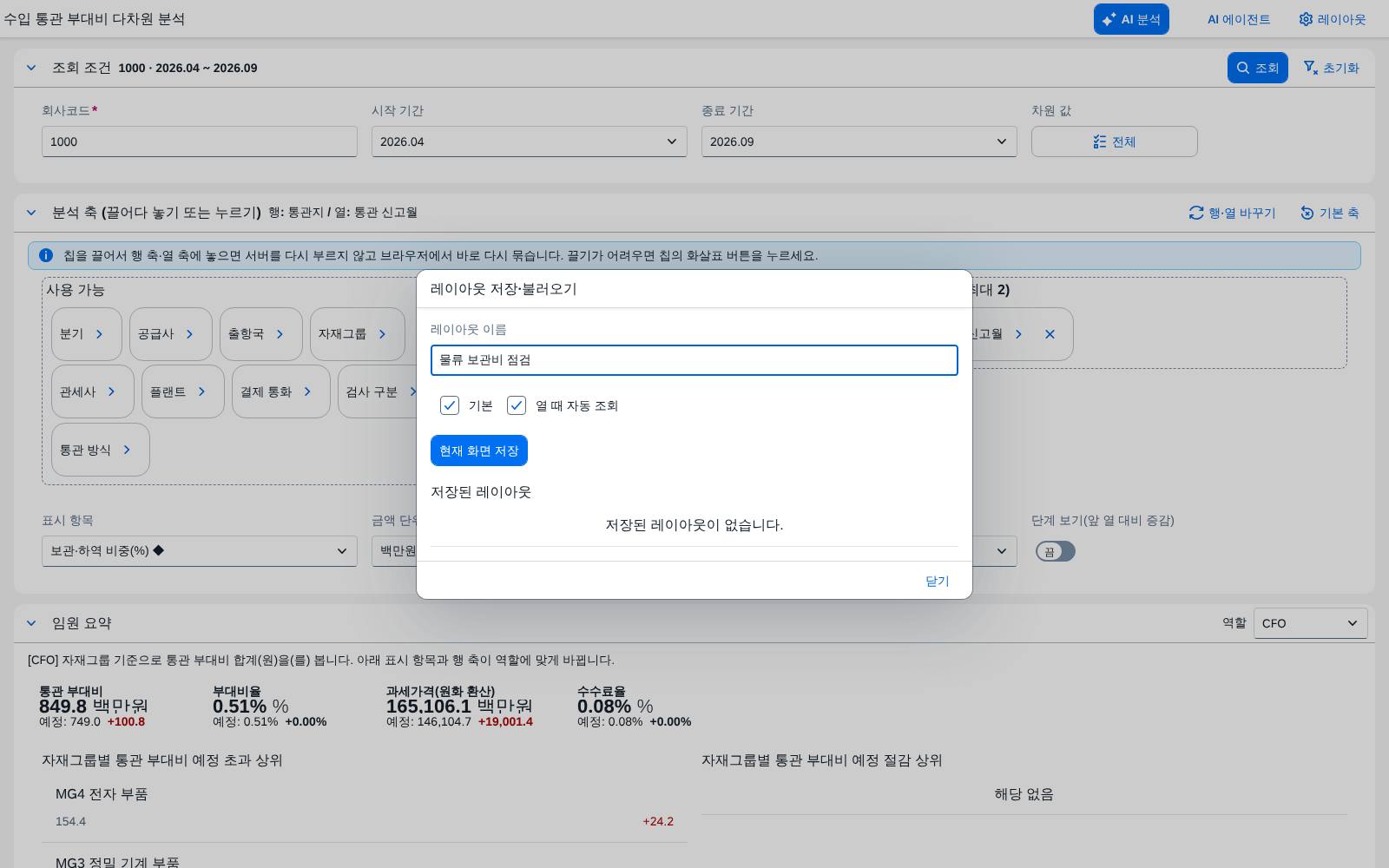Toggle the 열 때 자동 조회 checkbox
The image size is (1389, 868).
pyautogui.click(x=517, y=405)
